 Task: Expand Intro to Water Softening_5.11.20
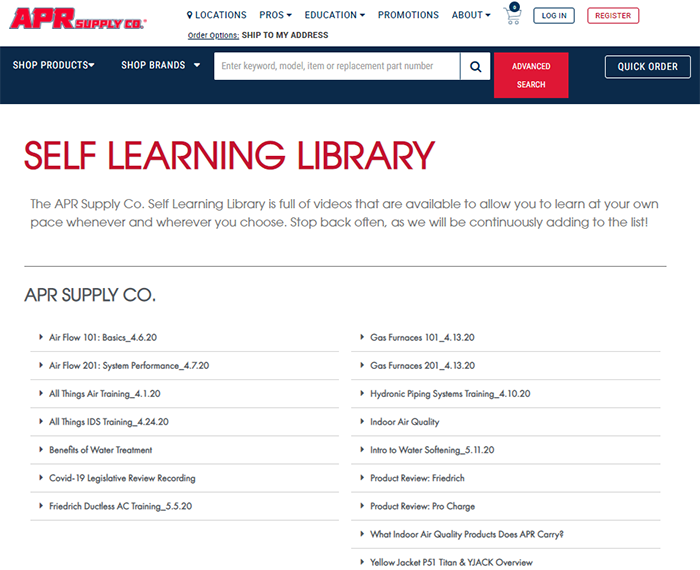pos(505,450)
